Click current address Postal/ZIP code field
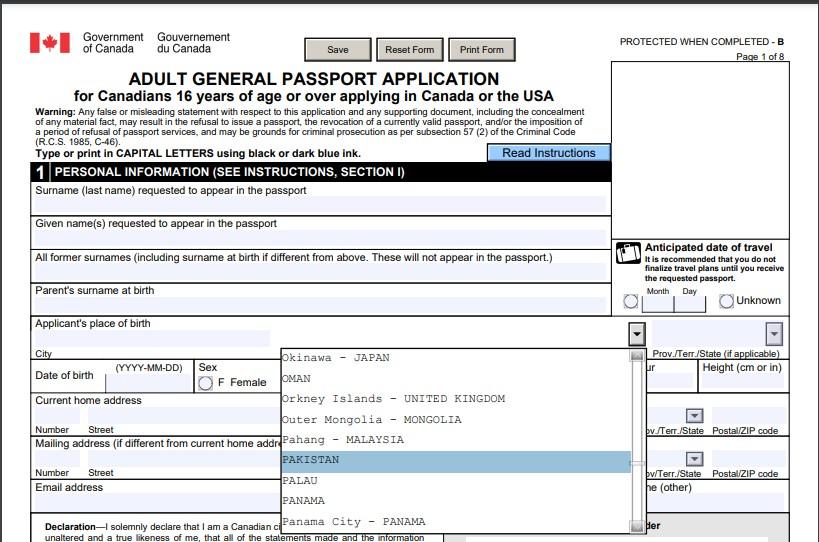Screen dimensions: 819x542 (748, 416)
